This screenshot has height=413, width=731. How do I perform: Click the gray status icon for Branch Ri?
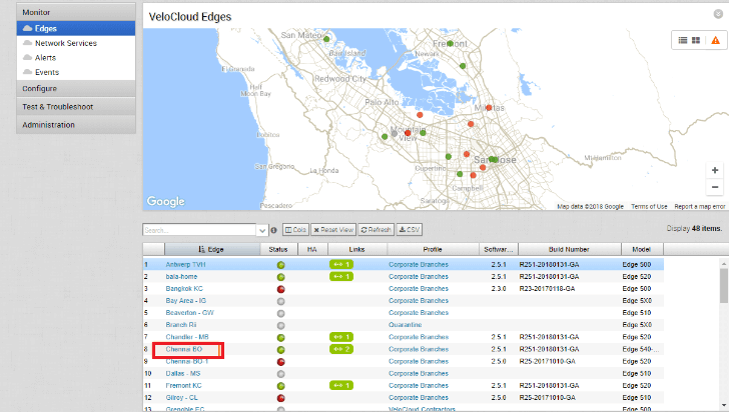(x=281, y=325)
